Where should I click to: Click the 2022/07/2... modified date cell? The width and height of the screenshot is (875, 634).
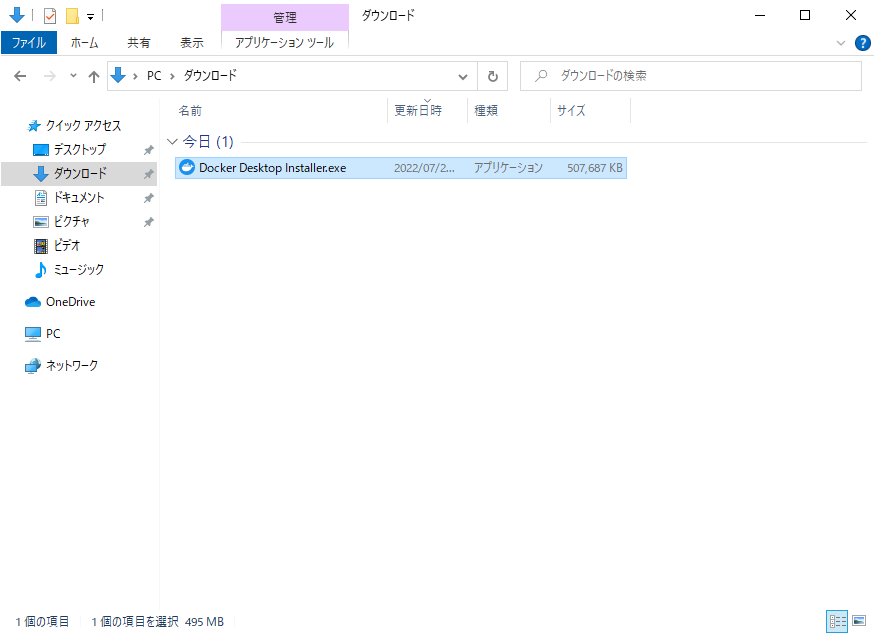424,168
